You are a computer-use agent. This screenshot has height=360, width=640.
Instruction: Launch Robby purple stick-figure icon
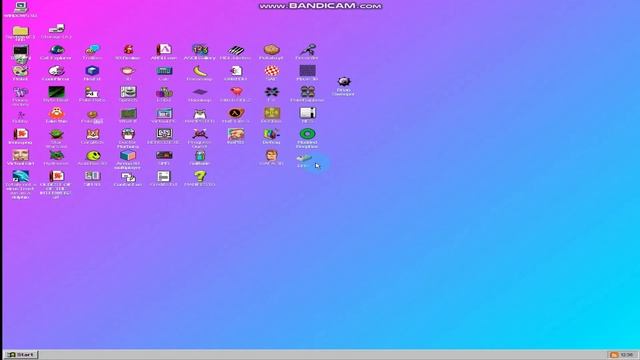(x=20, y=115)
